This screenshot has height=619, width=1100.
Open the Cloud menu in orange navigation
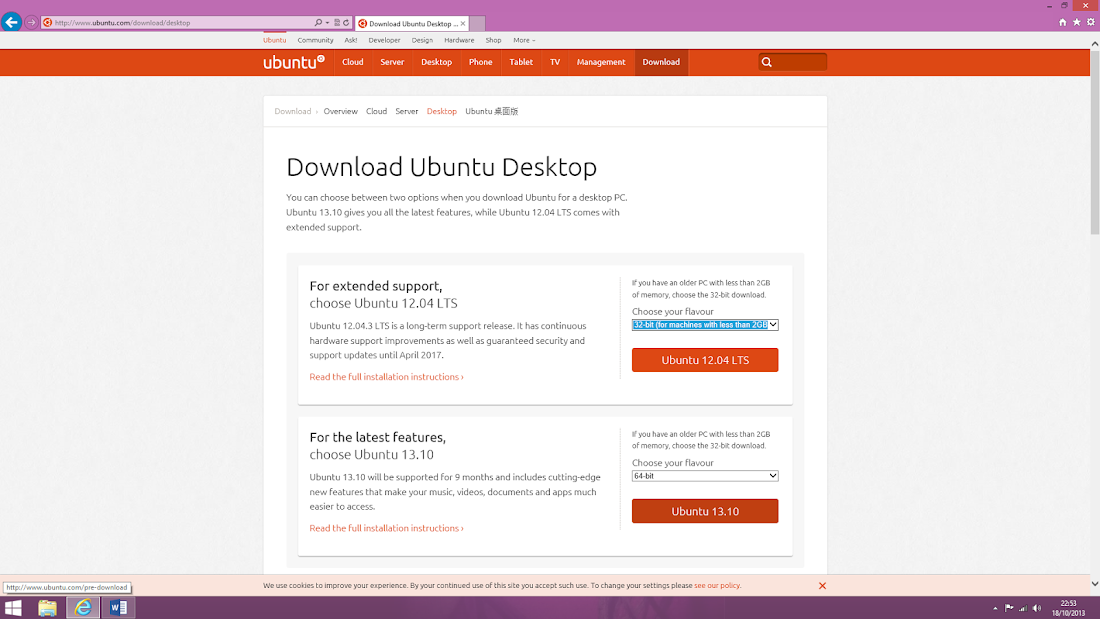pos(353,62)
